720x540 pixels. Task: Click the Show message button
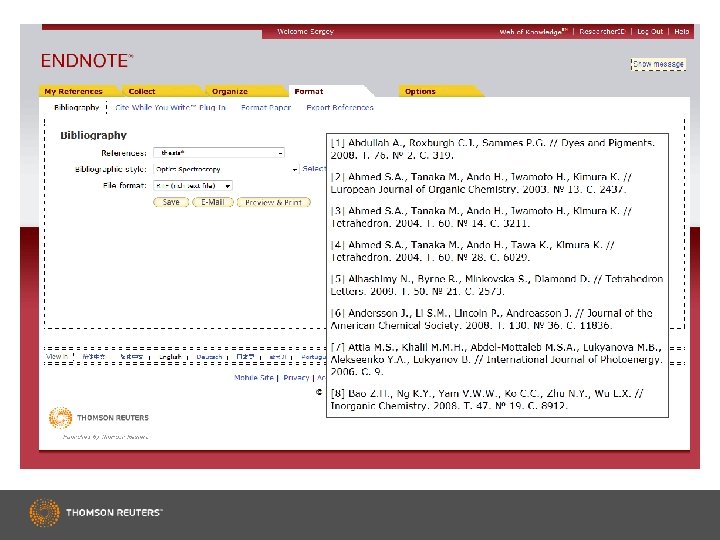658,64
